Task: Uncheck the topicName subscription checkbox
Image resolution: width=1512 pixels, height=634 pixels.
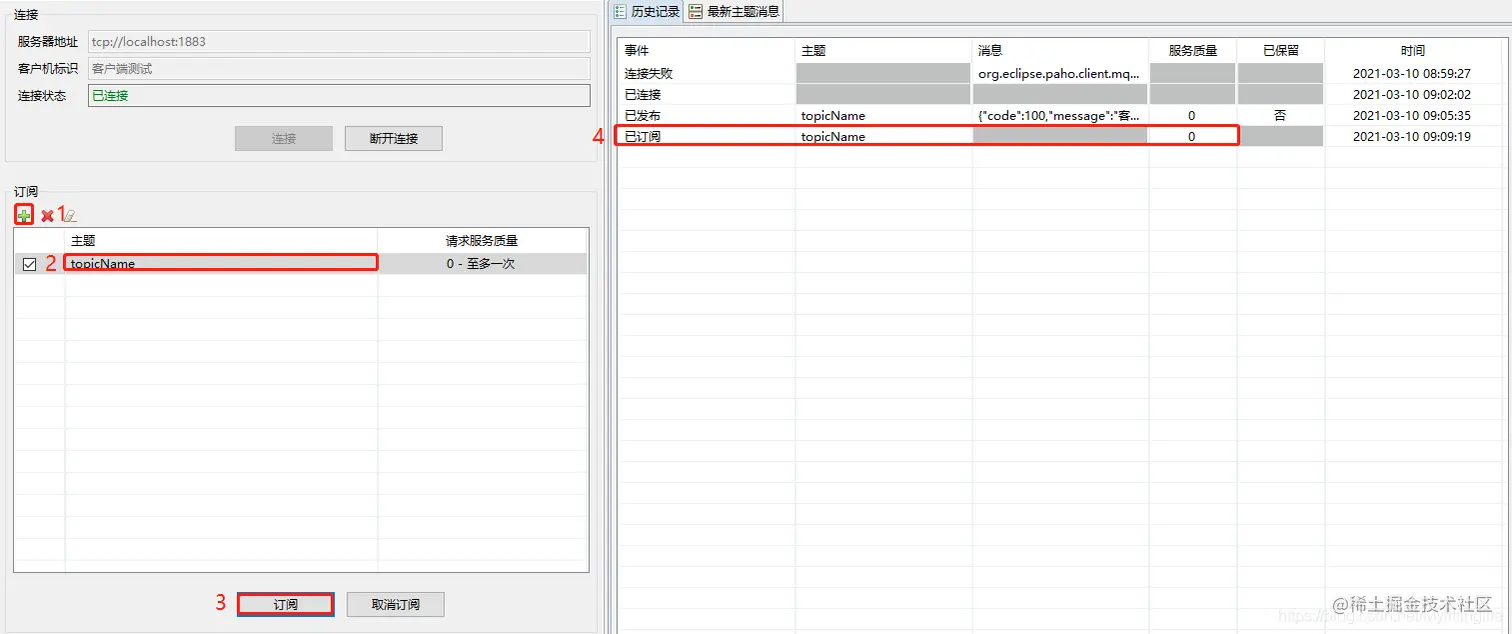Action: point(29,264)
